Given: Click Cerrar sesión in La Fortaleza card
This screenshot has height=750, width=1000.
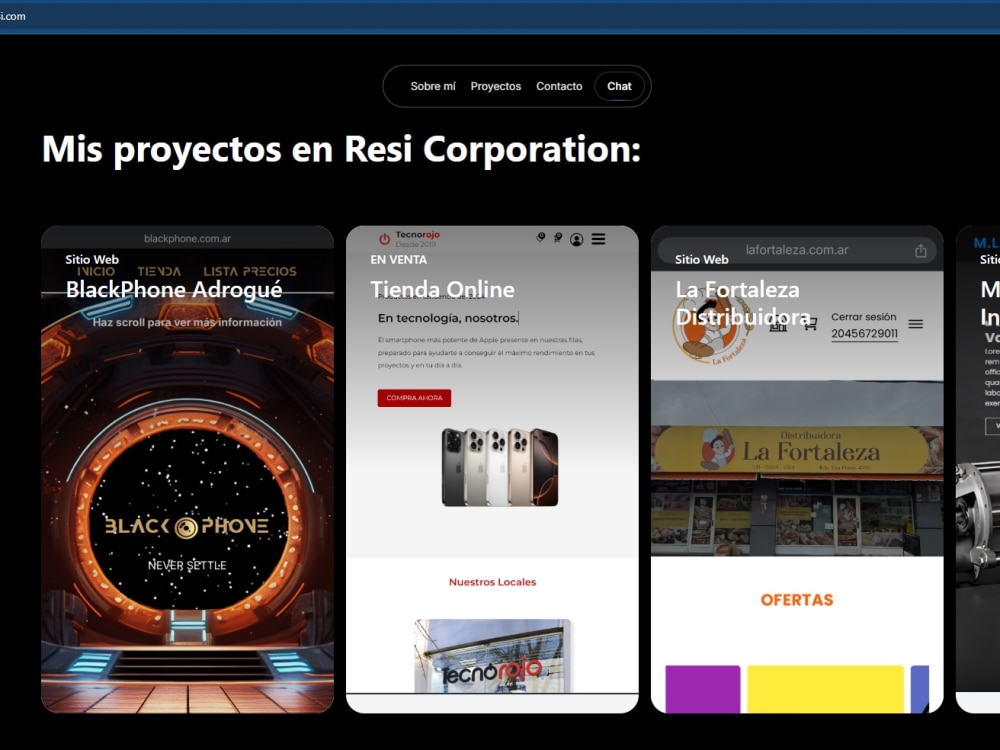Looking at the screenshot, I should click(x=864, y=317).
